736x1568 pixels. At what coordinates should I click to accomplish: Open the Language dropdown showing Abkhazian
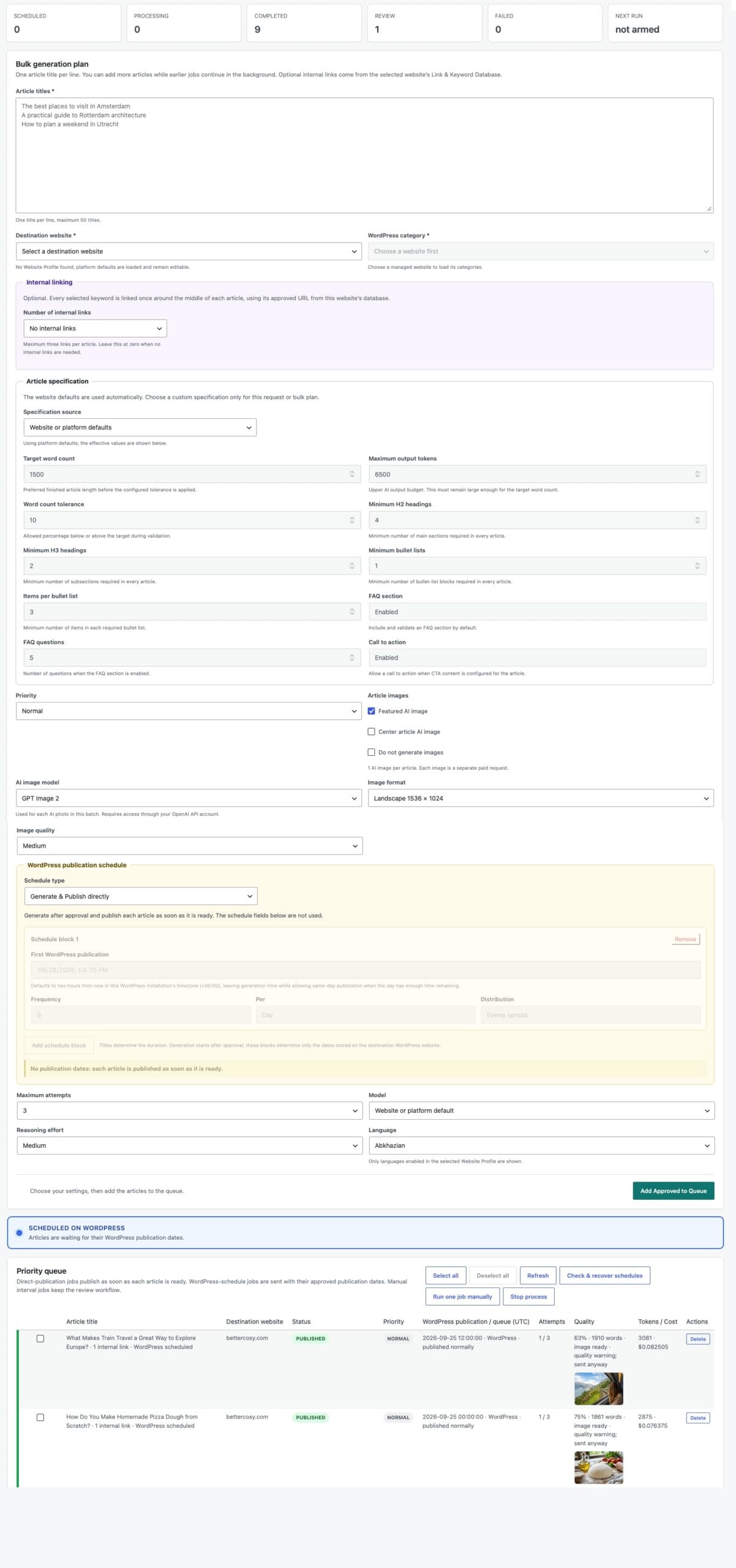point(541,1145)
